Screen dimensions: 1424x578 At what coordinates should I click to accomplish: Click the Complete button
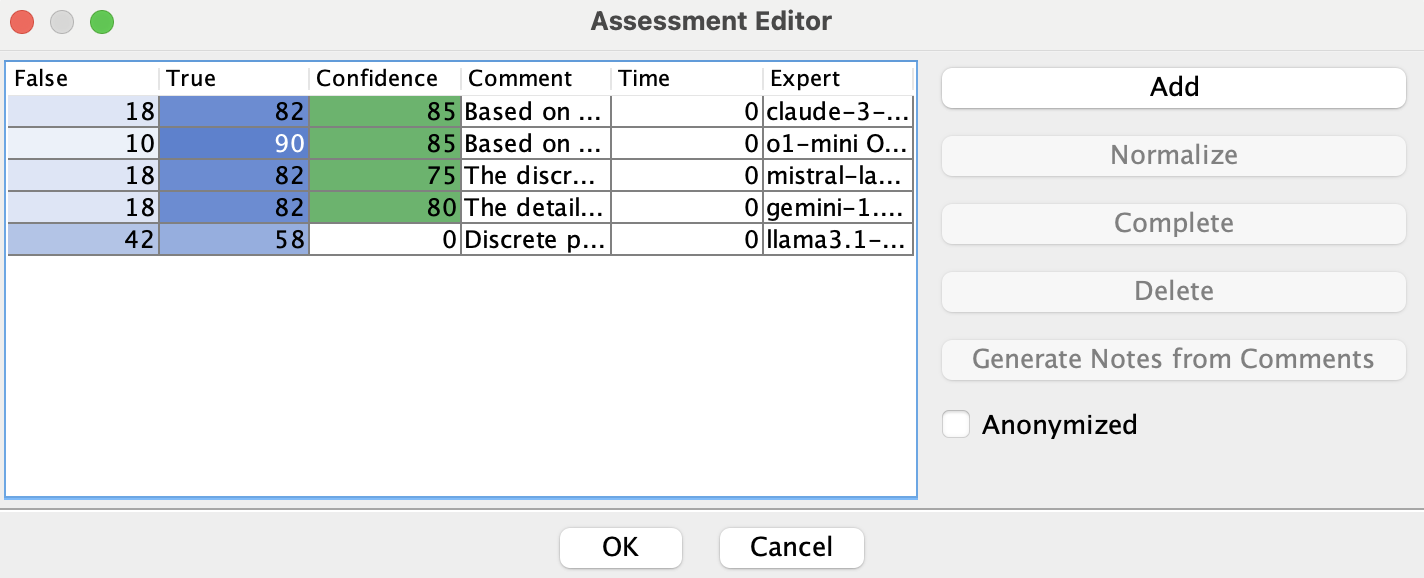click(1173, 223)
